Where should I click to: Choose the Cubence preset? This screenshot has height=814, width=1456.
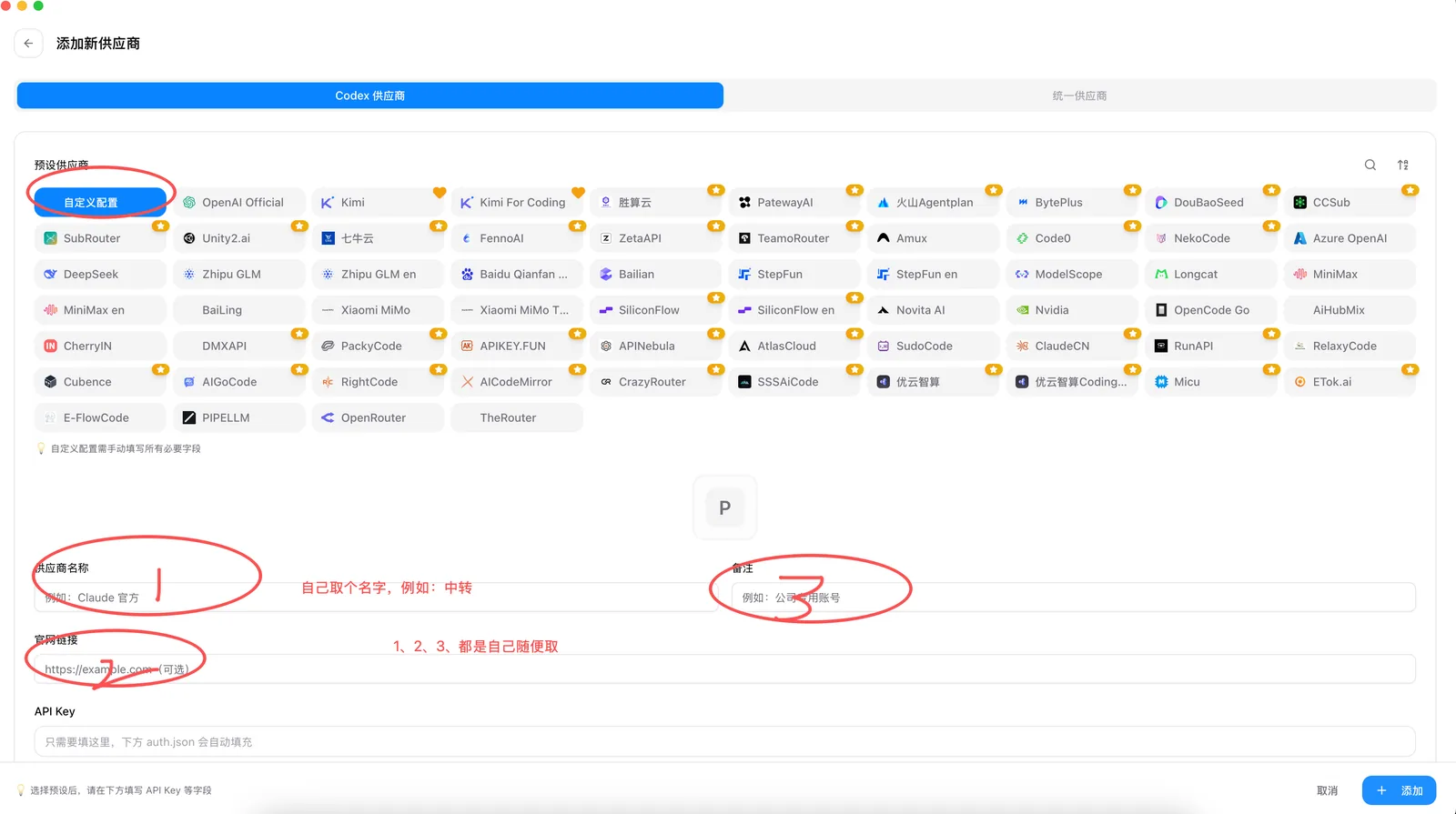(100, 382)
